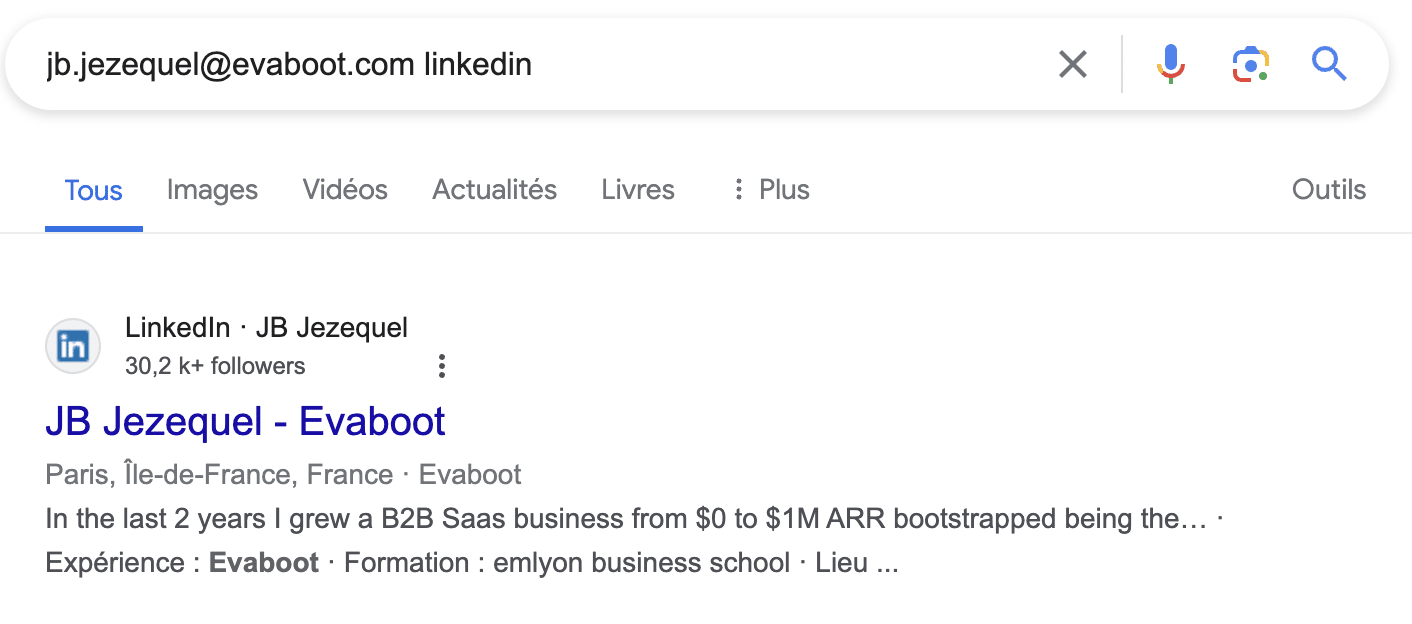Open the JB Jezequel - Evaboot result link
This screenshot has width=1412, height=624.
click(x=245, y=421)
